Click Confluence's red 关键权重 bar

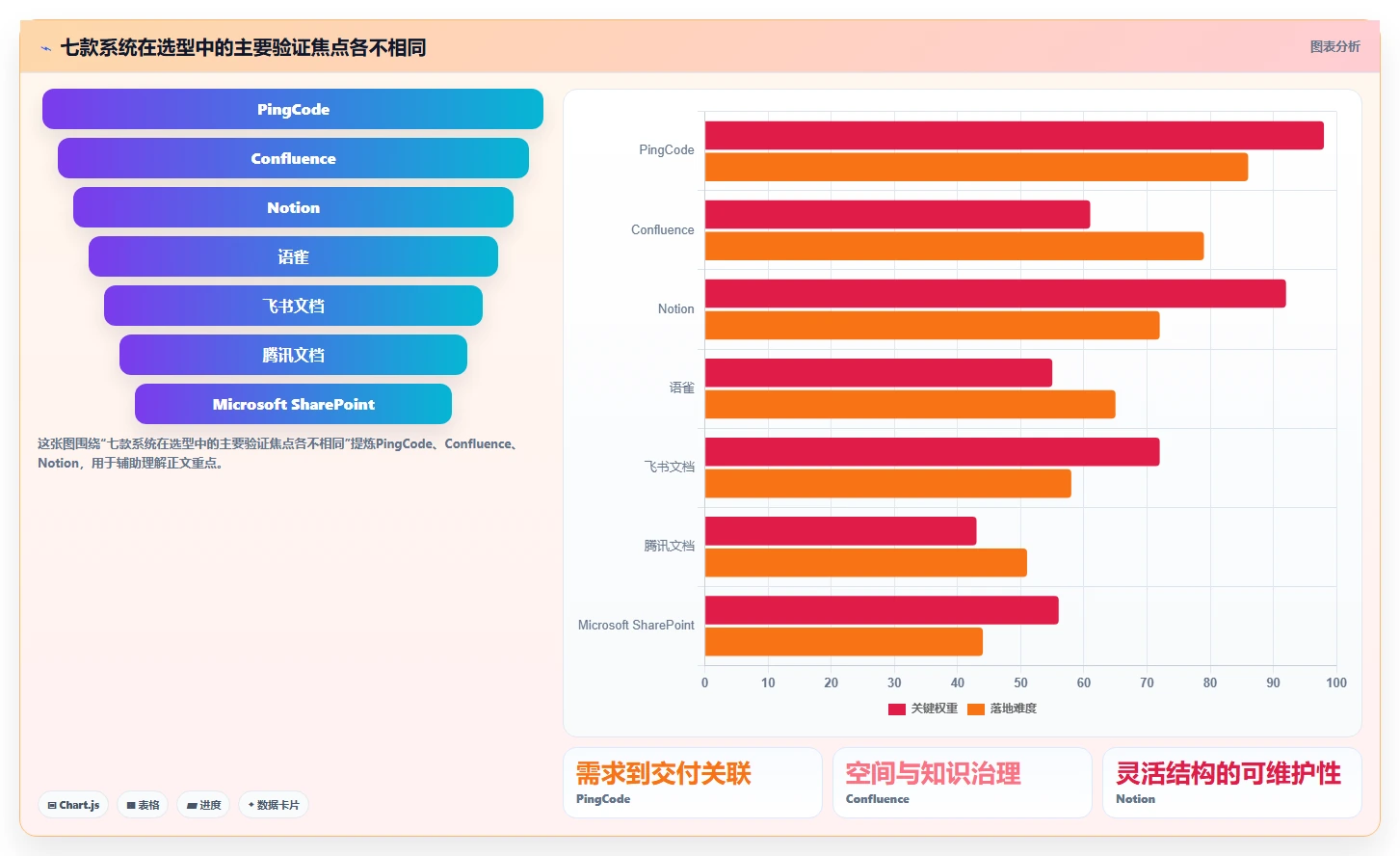[897, 215]
